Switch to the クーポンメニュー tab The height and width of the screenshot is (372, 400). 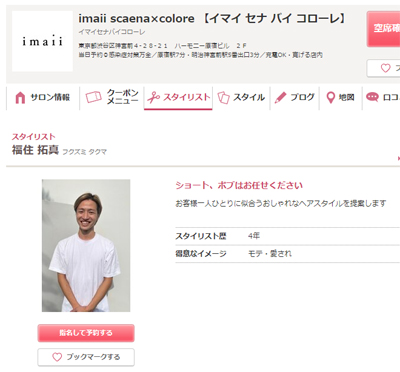click(x=112, y=97)
